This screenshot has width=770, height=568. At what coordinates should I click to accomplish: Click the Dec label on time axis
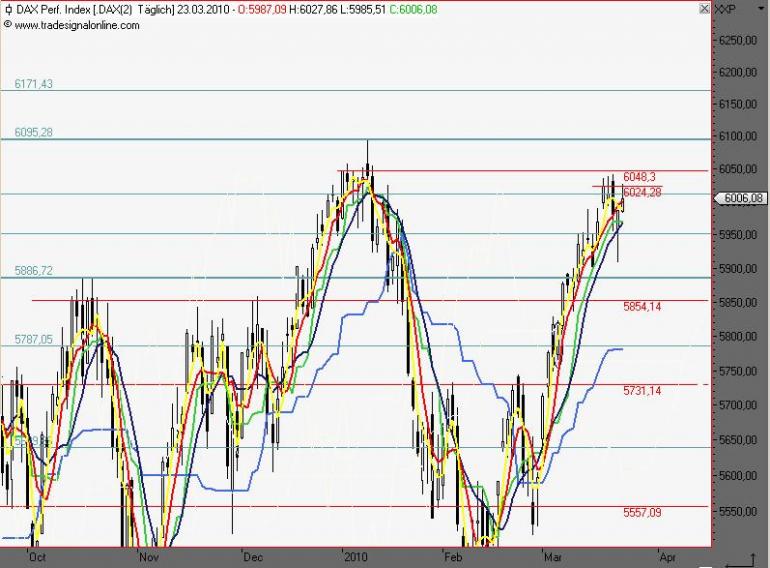click(253, 557)
